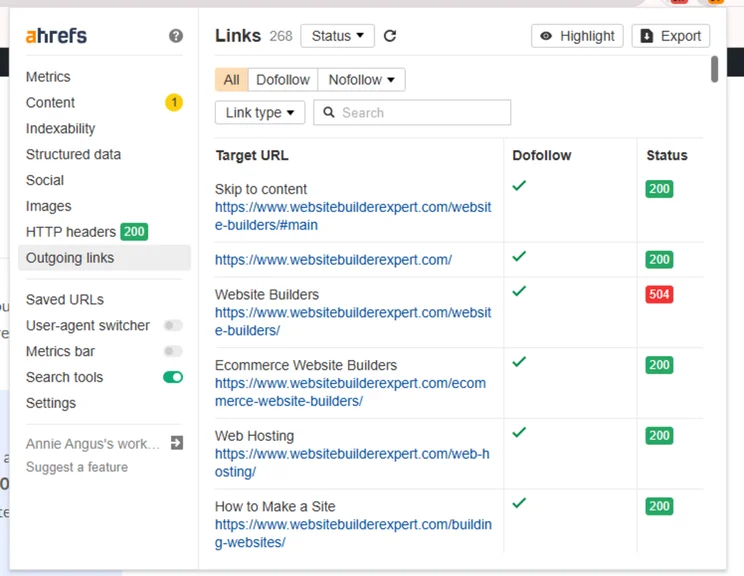
Task: Toggle Highlight links with eye button
Action: coord(577,36)
